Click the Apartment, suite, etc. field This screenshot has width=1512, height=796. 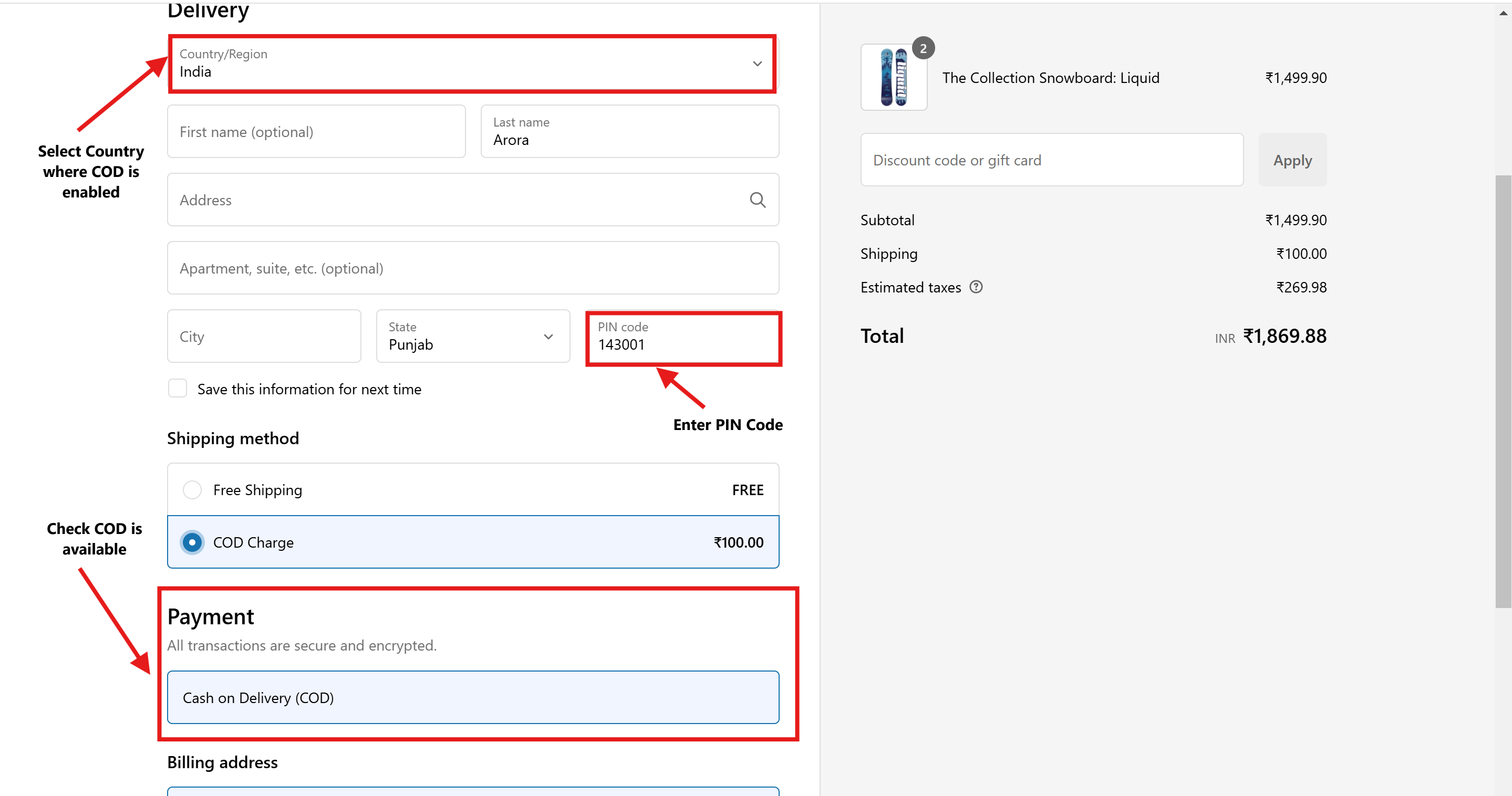coord(472,268)
